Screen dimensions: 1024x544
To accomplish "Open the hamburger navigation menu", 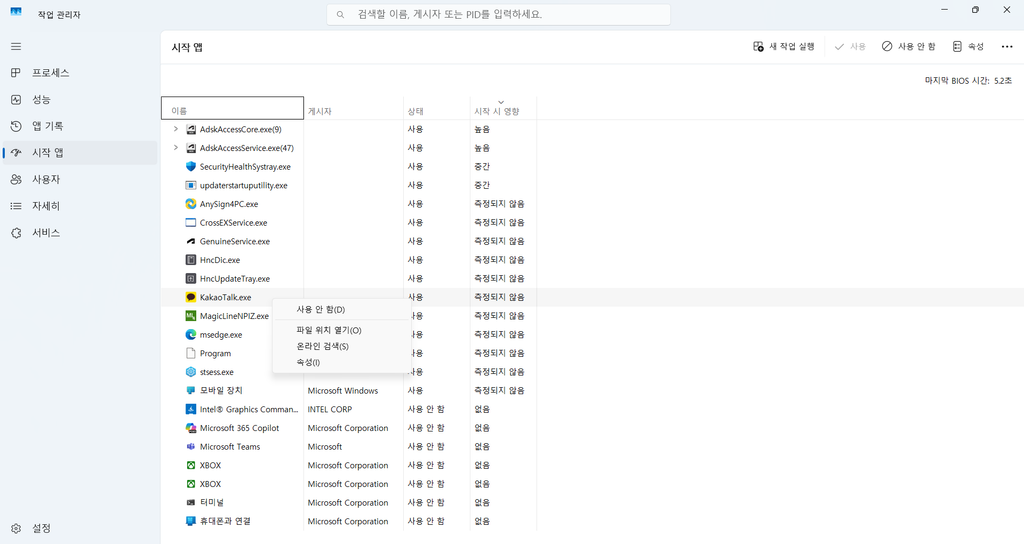I will pyautogui.click(x=16, y=46).
